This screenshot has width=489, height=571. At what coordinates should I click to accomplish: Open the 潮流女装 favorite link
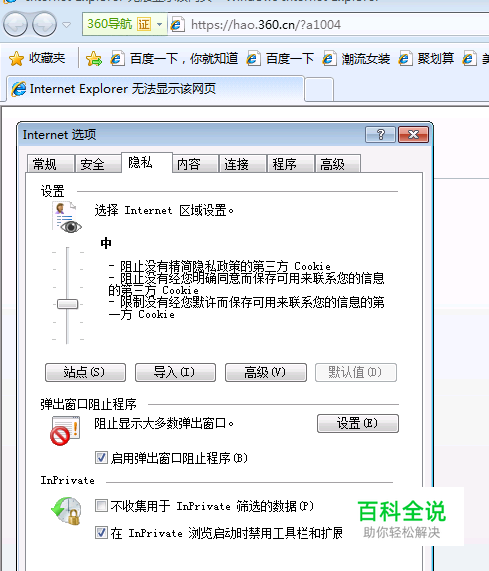(356, 58)
